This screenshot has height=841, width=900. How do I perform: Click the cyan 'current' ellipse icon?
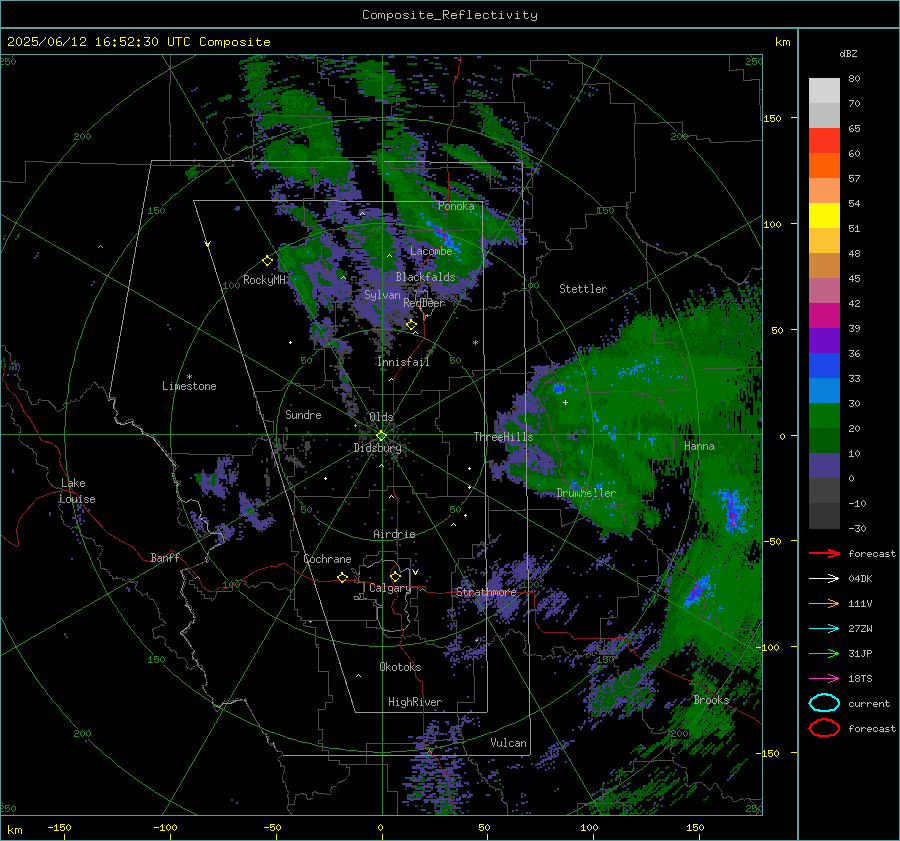click(x=824, y=703)
